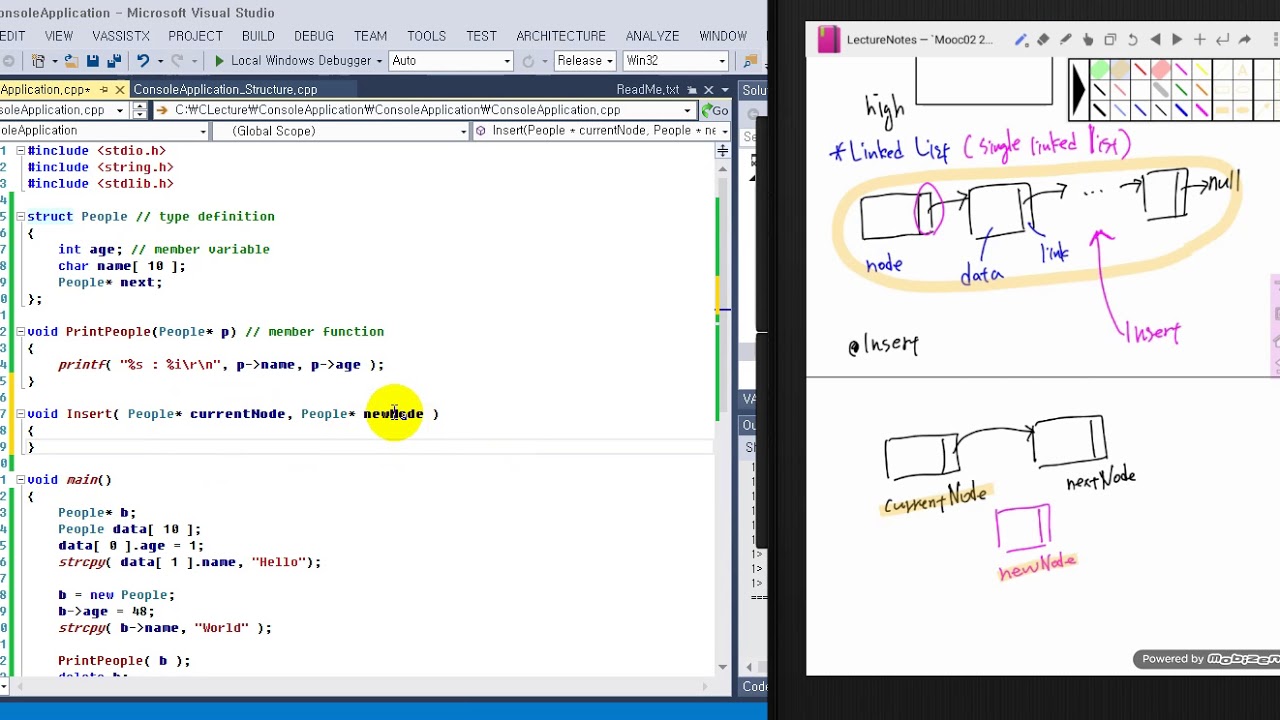The height and width of the screenshot is (720, 1280).
Task: Start debugging with the green play icon
Action: click(220, 61)
